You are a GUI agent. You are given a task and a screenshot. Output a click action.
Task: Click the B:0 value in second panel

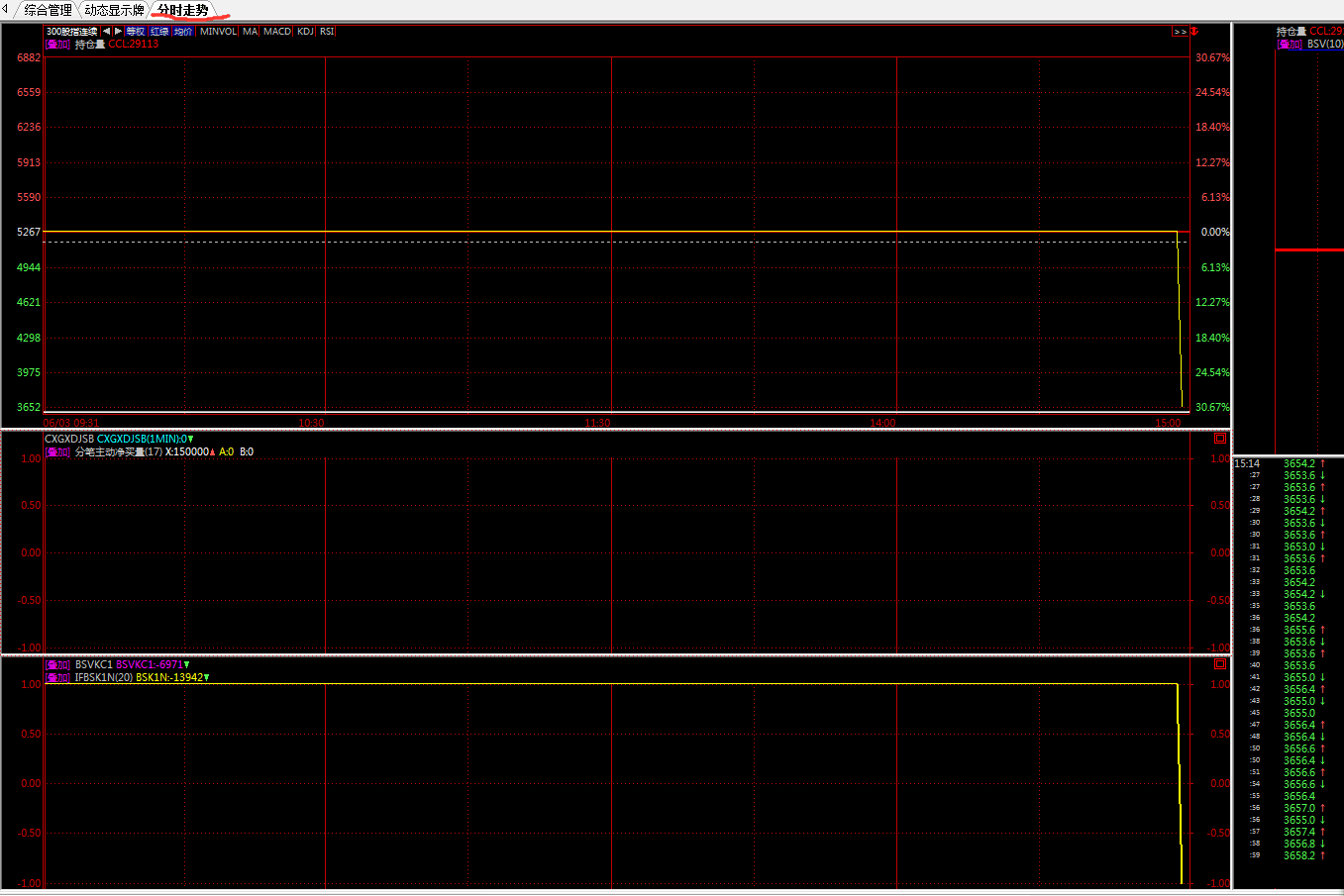[x=247, y=451]
